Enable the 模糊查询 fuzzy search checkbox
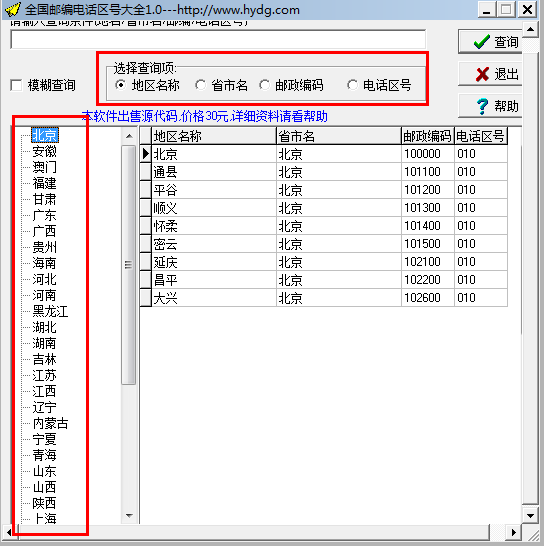The height and width of the screenshot is (546, 544). [16, 85]
